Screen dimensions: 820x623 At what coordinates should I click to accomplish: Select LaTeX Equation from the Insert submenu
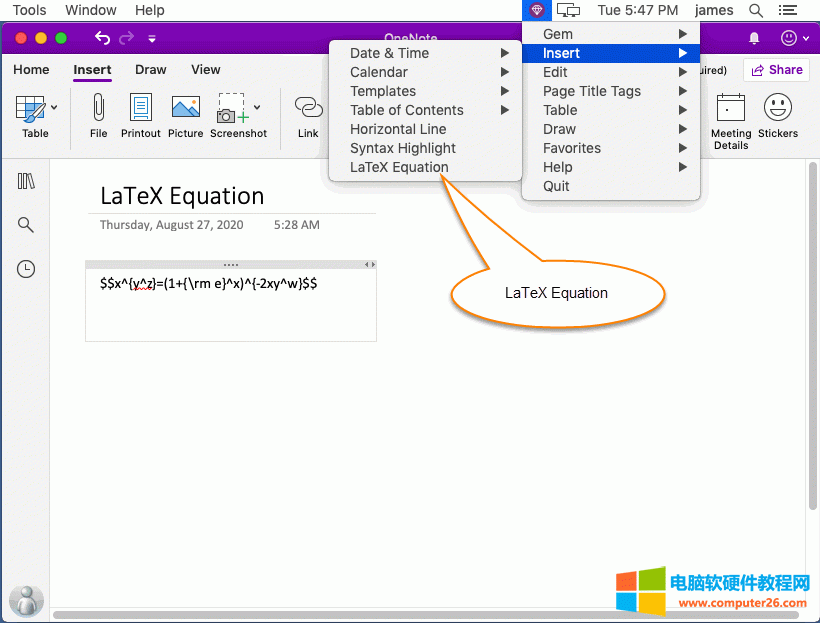(x=399, y=167)
